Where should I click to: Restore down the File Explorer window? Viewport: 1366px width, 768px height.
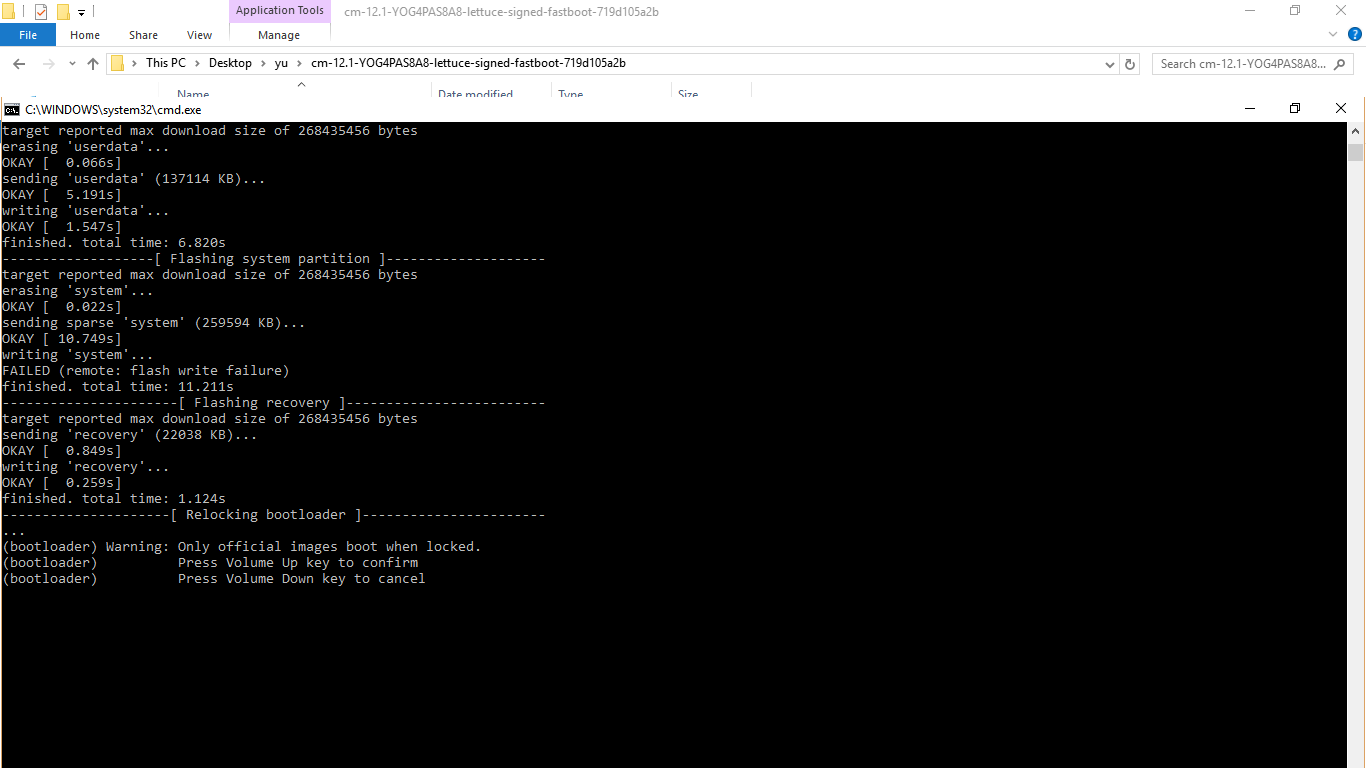pyautogui.click(x=1295, y=10)
